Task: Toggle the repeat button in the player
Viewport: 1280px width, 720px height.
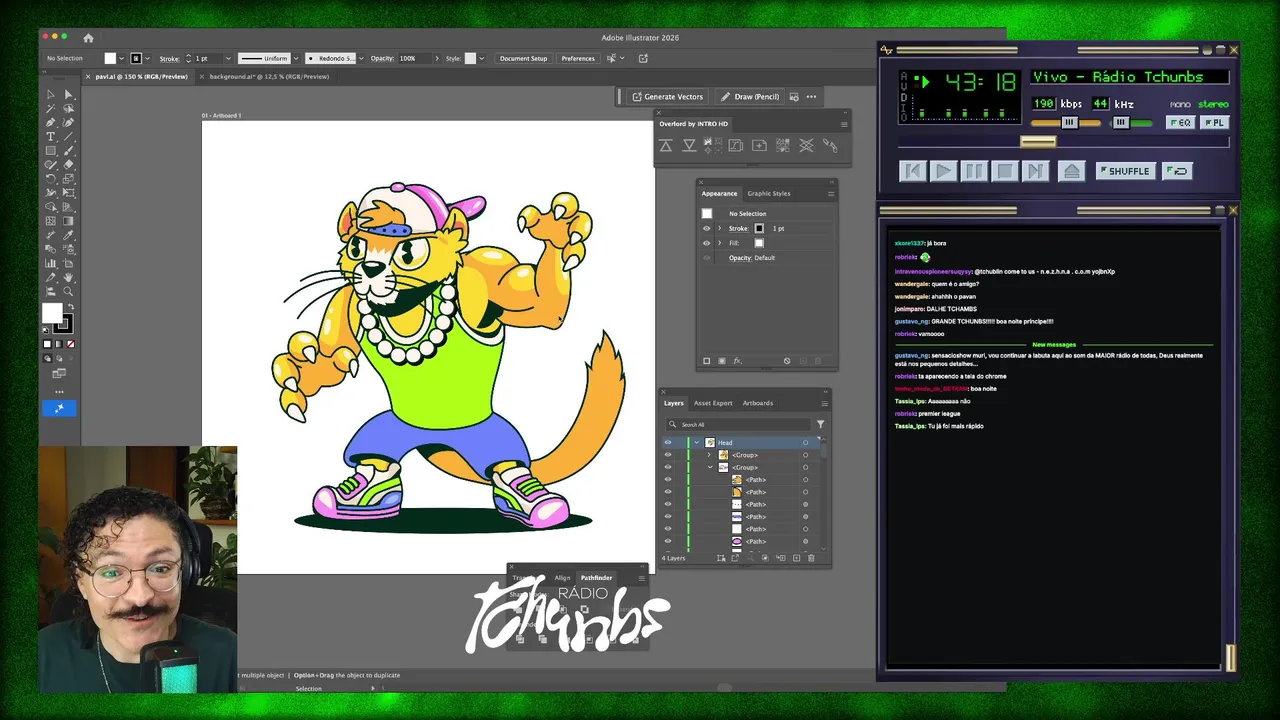Action: pos(1178,171)
